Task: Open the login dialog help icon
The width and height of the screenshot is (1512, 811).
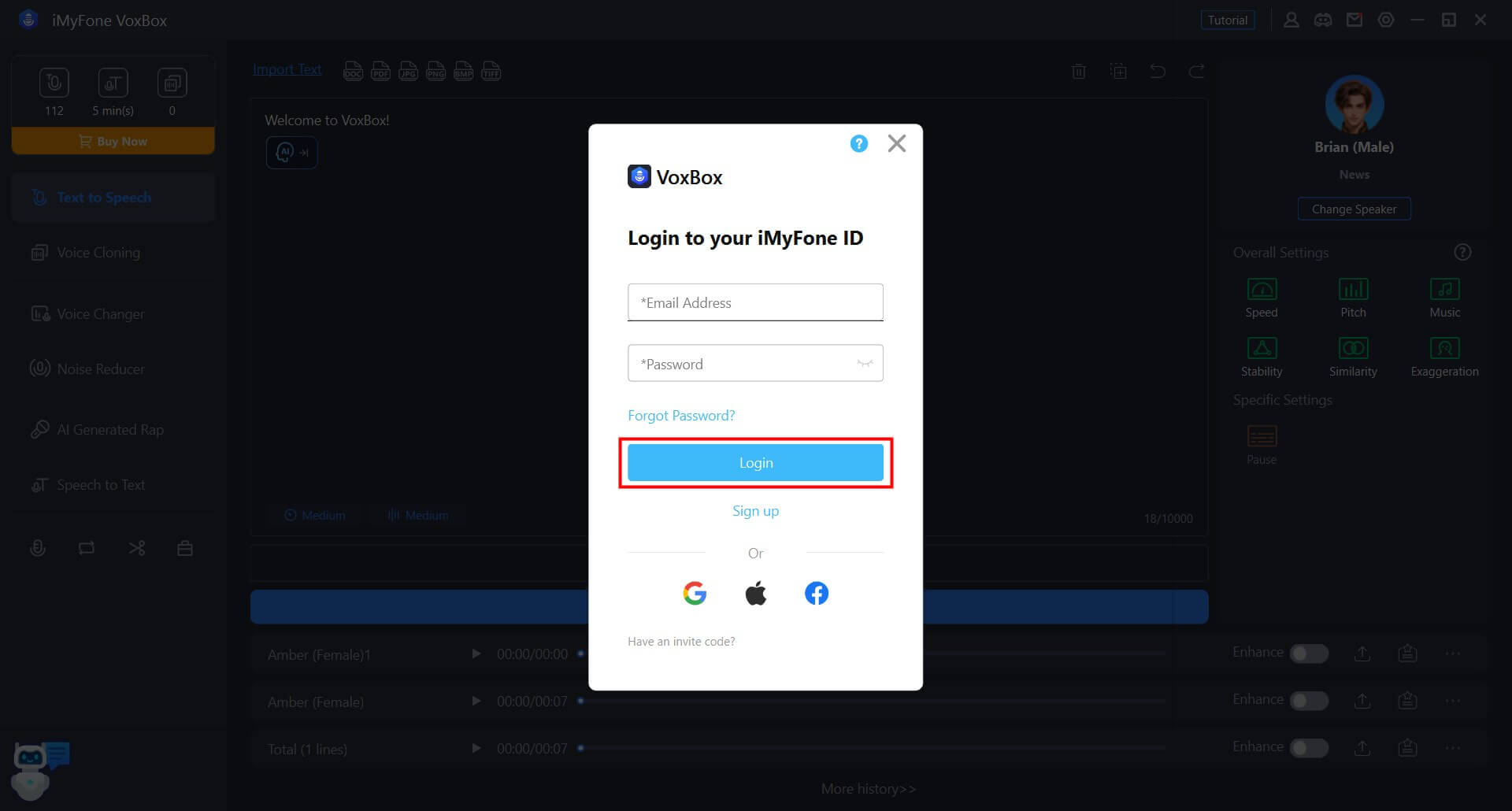Action: click(859, 143)
